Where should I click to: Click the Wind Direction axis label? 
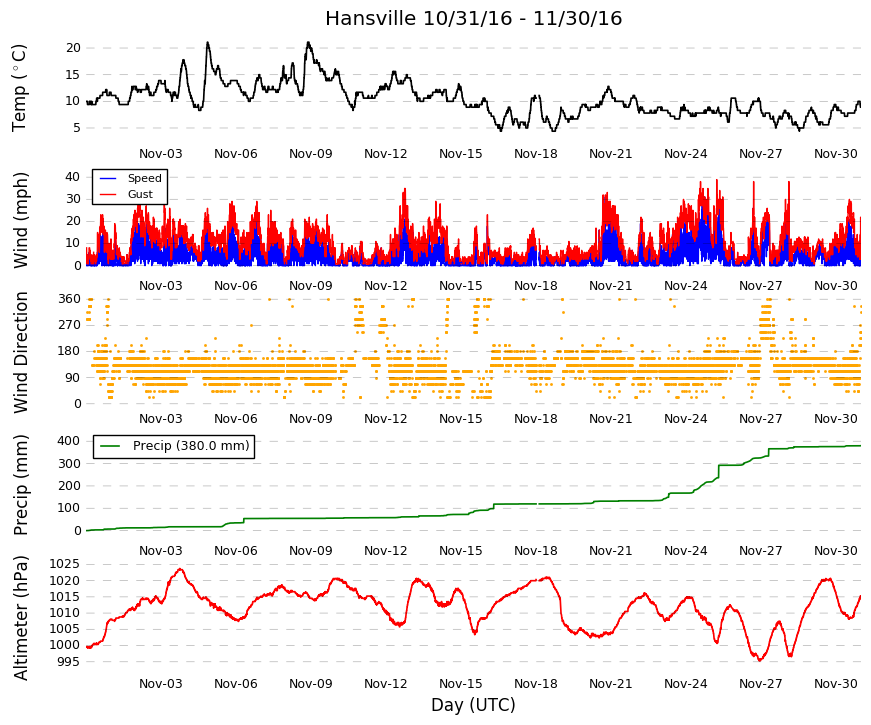coord(21,352)
